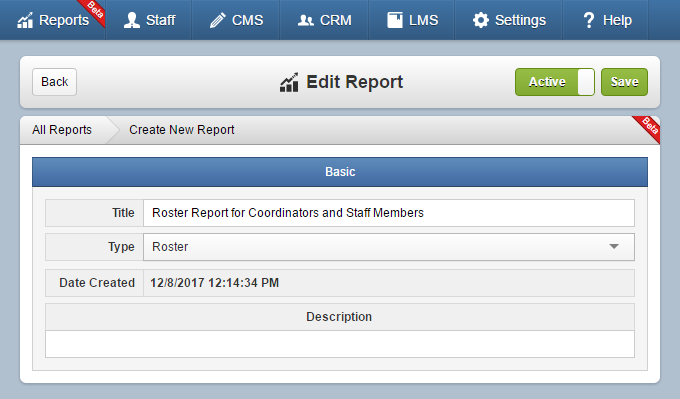Edit the Title input field
680x399 pixels.
coord(389,213)
